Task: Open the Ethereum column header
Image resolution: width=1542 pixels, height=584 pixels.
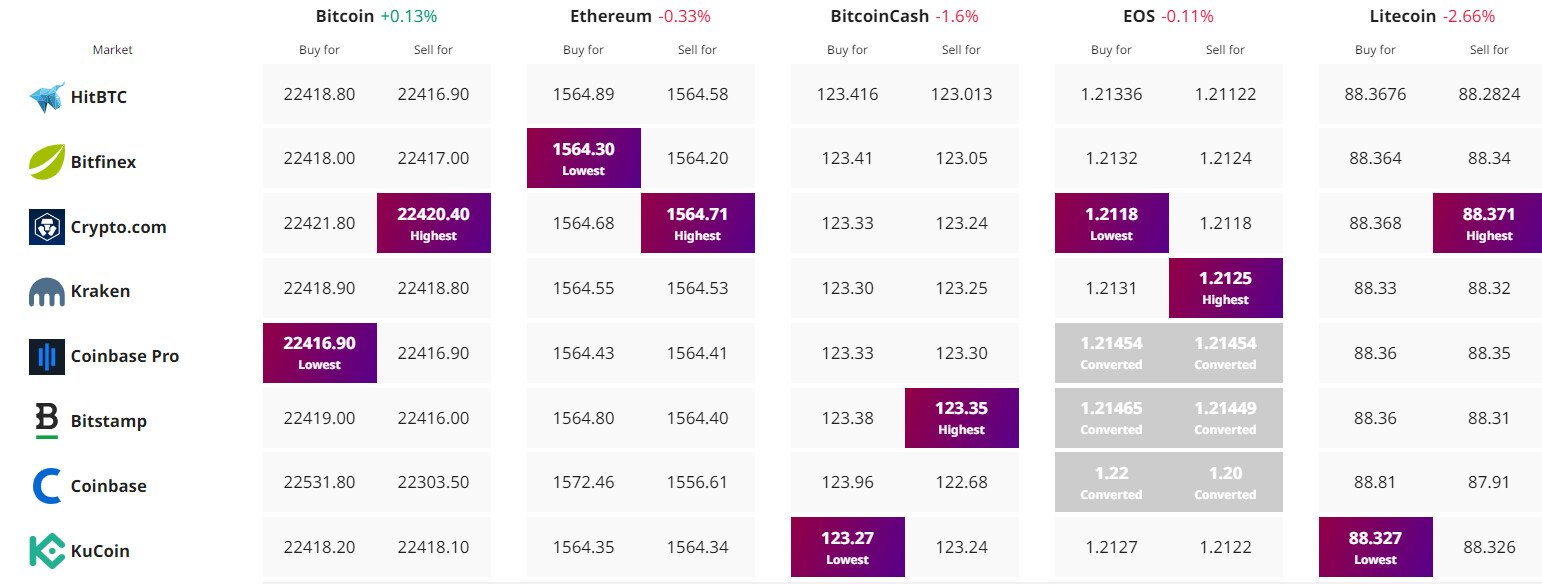Action: [613, 16]
